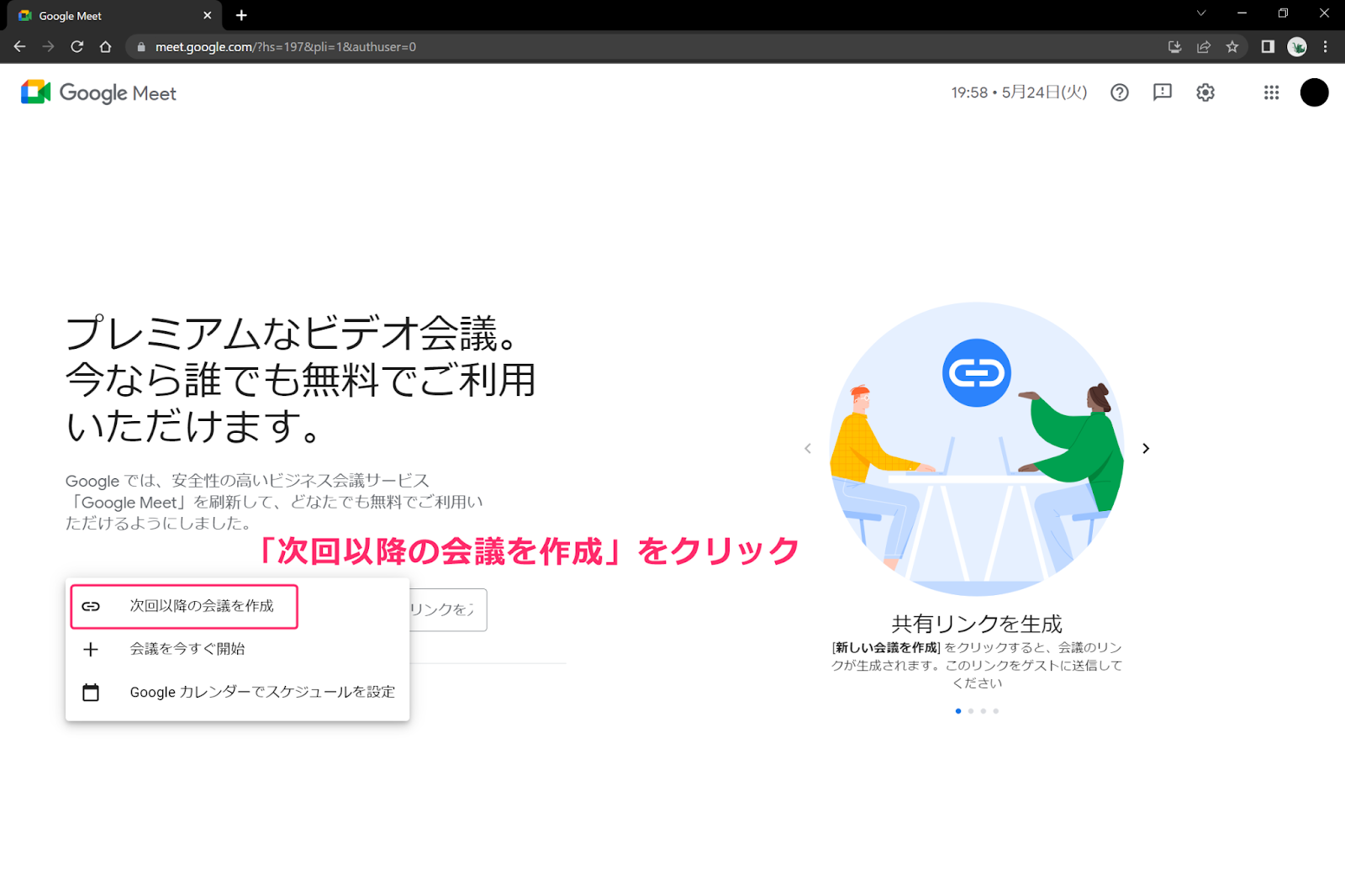Viewport: 1345px width, 896px height.
Task: Select the Google Meet browser tab
Action: coord(114,15)
